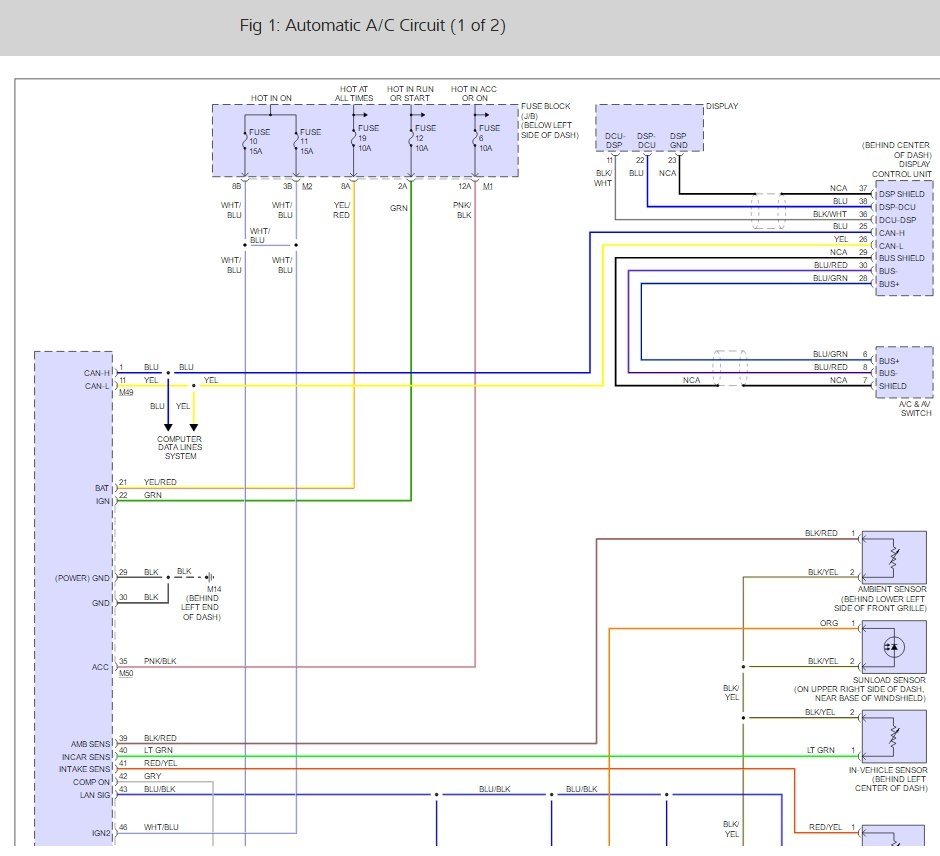This screenshot has height=856, width=940.
Task: Click the 'AMB SENS' pin 39 terminal
Action: (x=91, y=744)
